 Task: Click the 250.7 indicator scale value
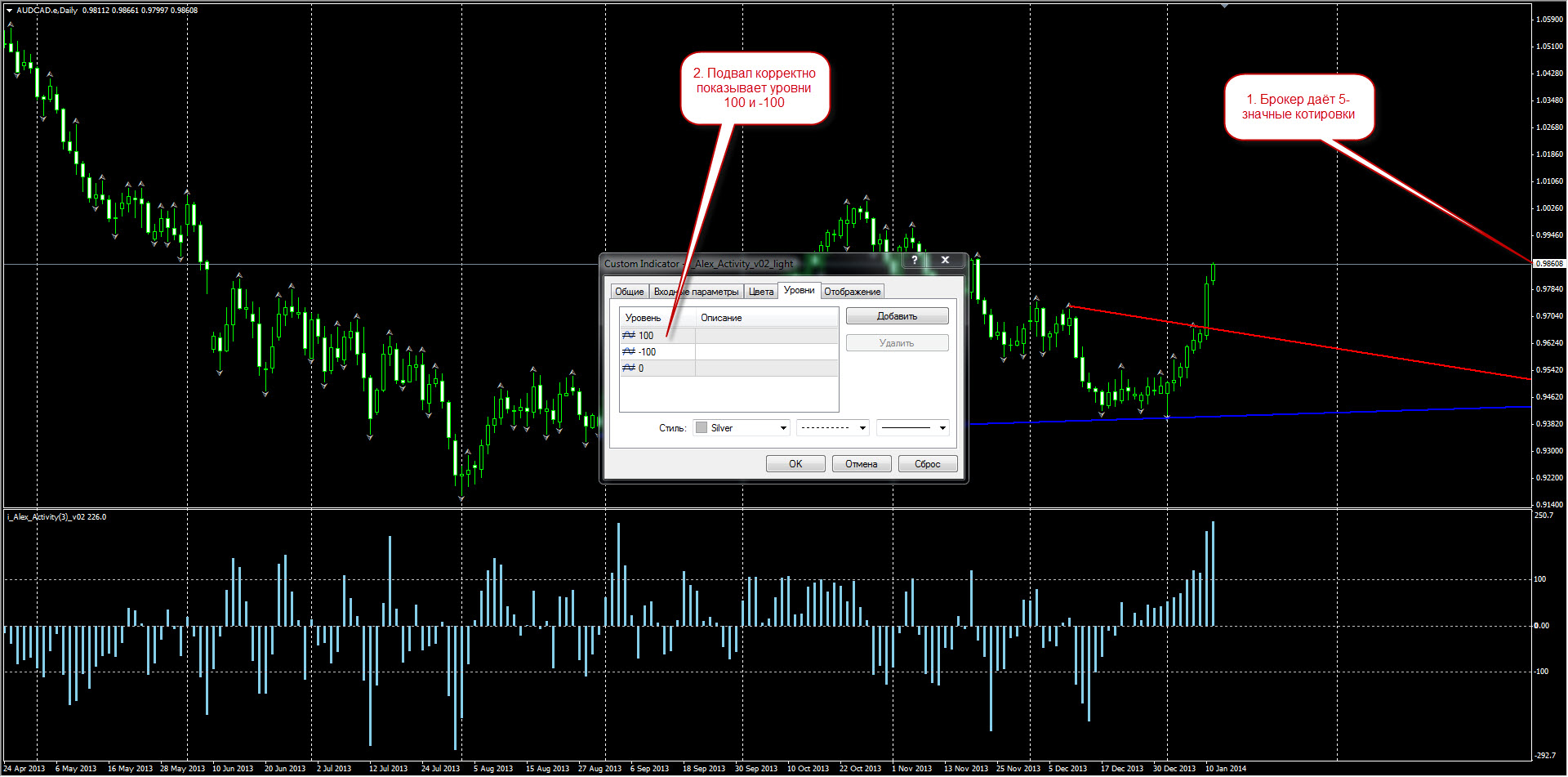1544,516
